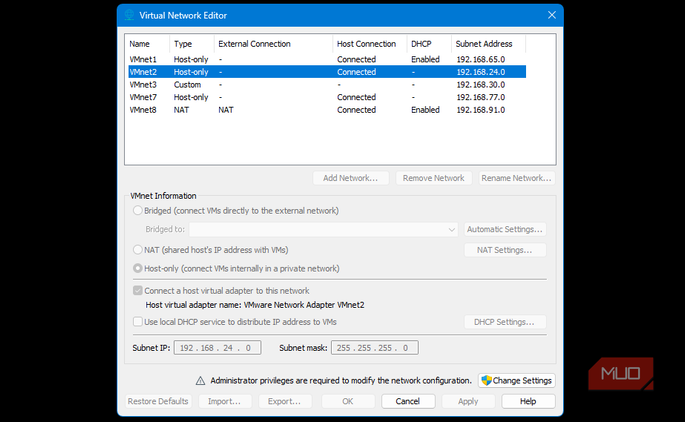Screen dimensions: 685x422
Task: Click the Host virtual adapter name text
Action: [x=255, y=305]
